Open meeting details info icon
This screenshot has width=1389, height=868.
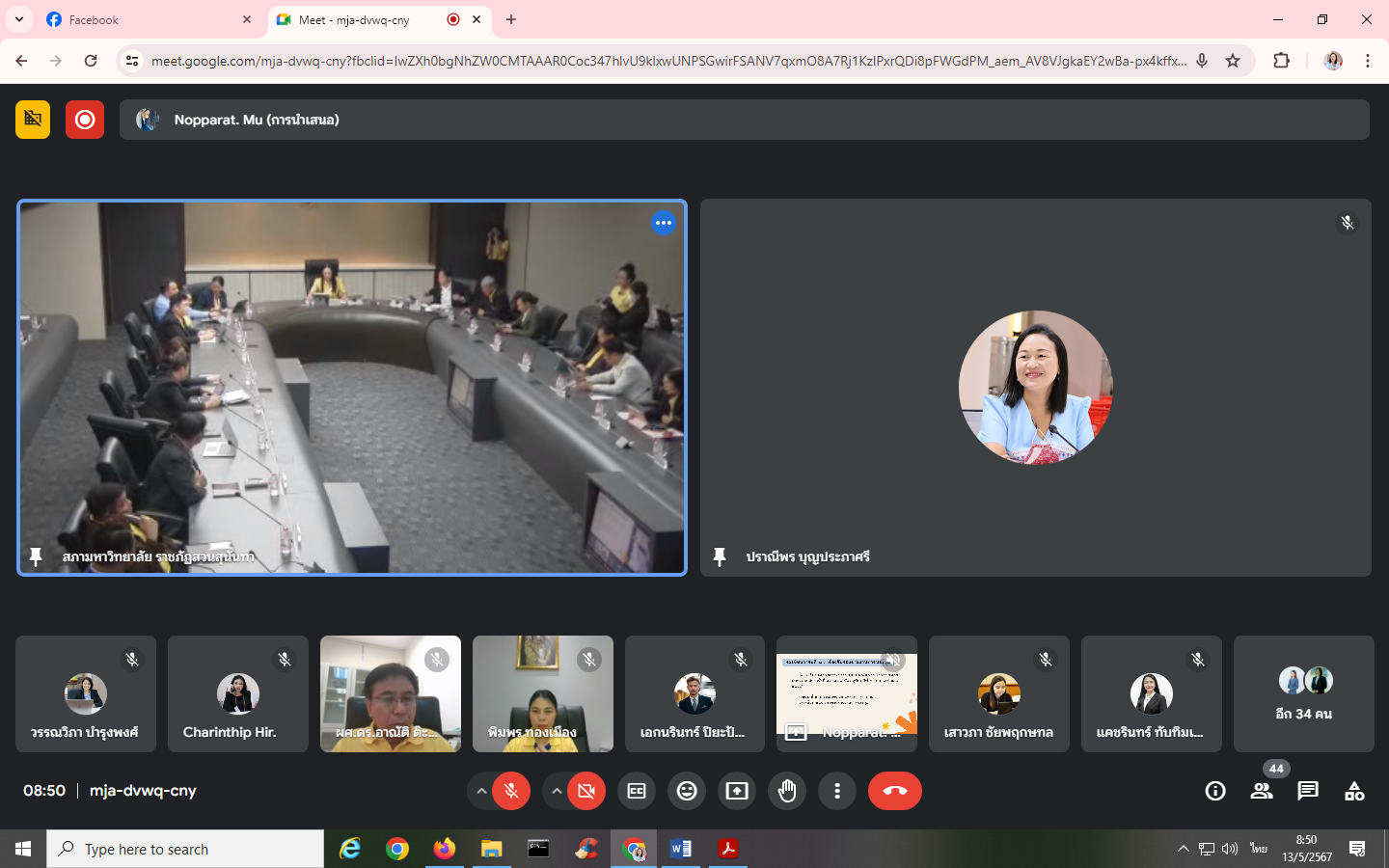1215,791
